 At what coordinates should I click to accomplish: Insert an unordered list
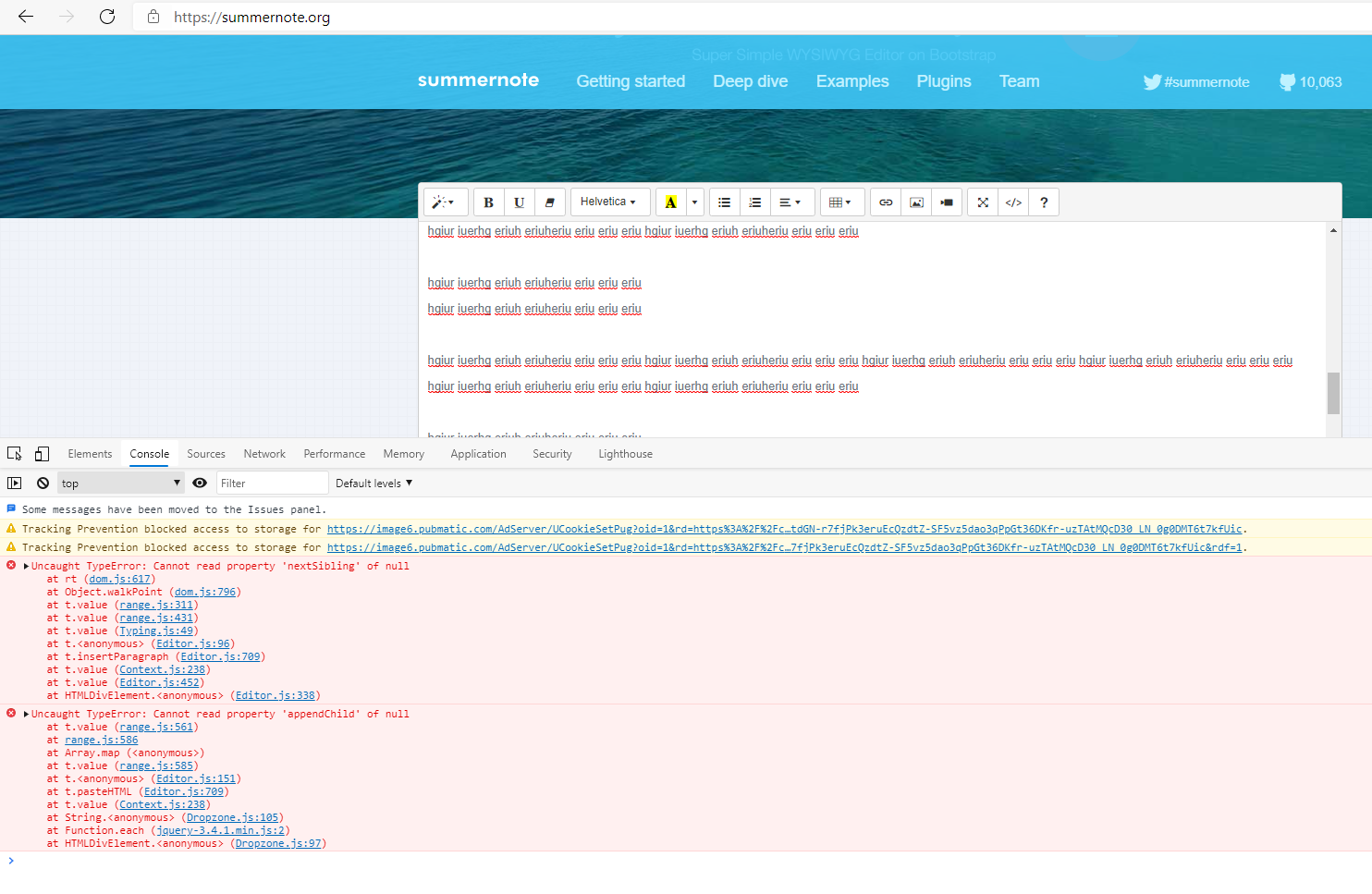click(724, 202)
